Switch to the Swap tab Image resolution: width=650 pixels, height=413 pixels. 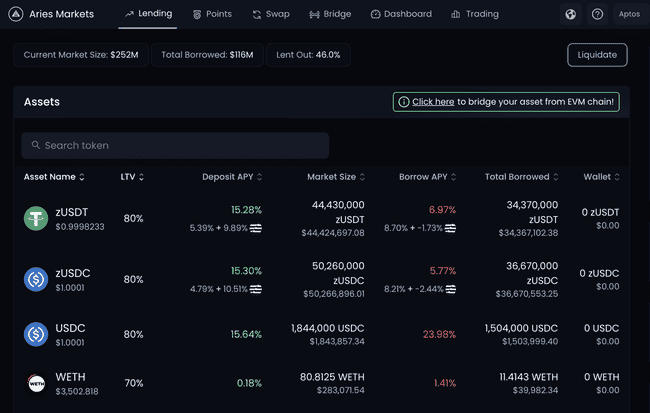pos(270,14)
